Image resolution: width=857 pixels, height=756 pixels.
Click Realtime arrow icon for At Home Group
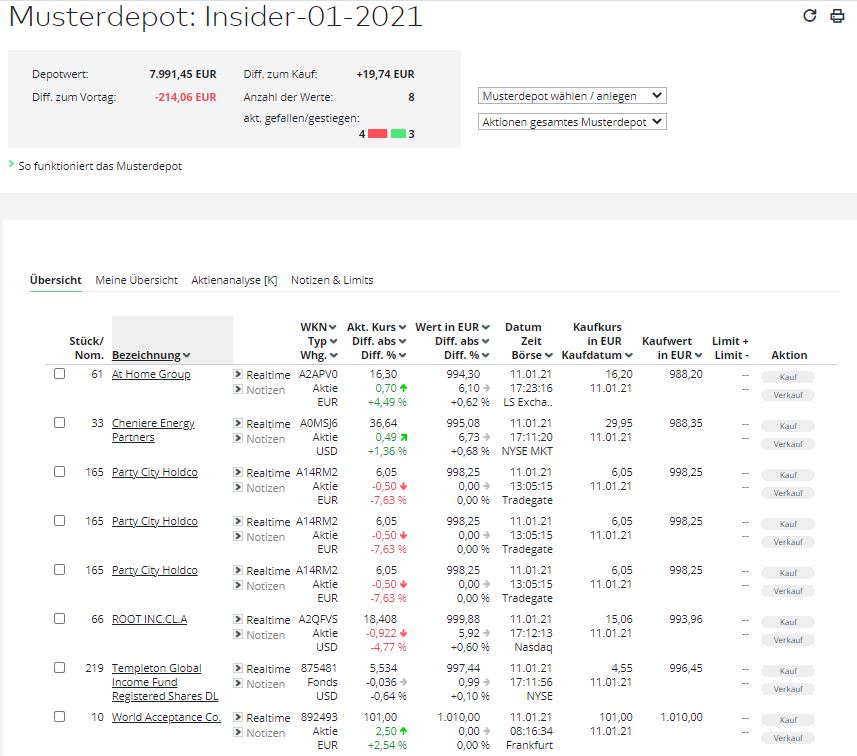[238, 374]
